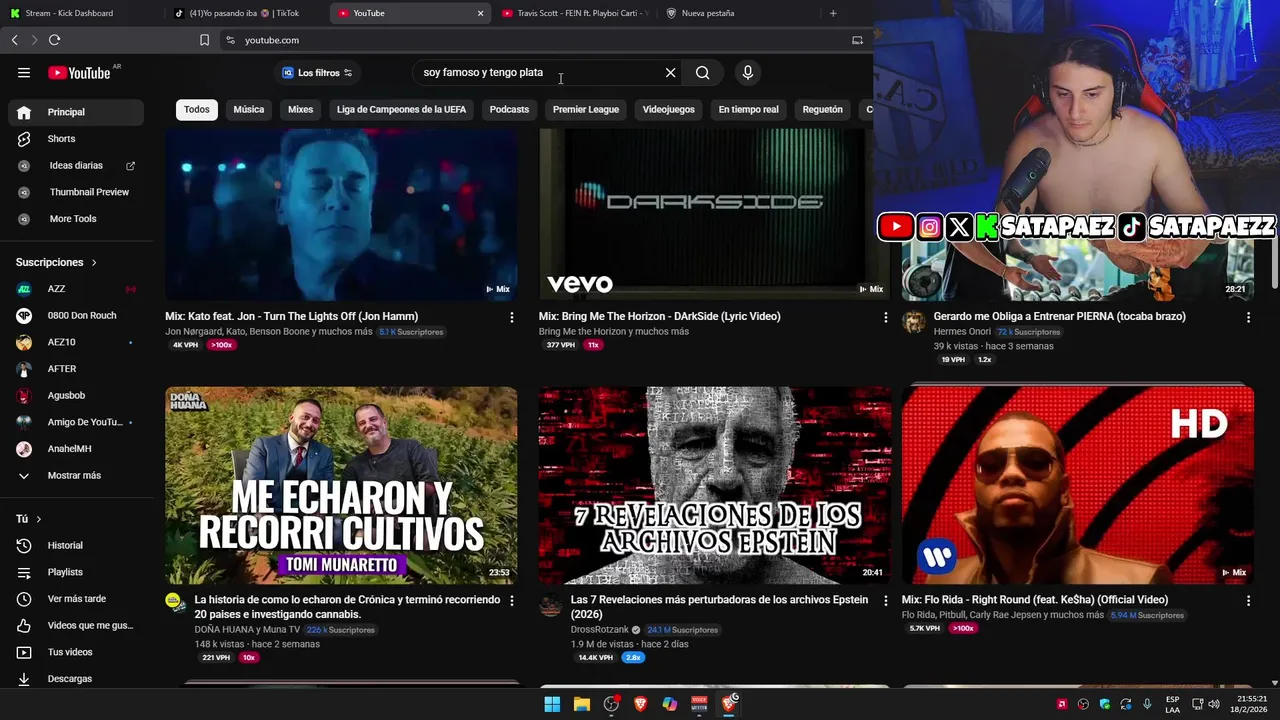
Task: Open the Agusbob channel avatar
Action: 24,395
